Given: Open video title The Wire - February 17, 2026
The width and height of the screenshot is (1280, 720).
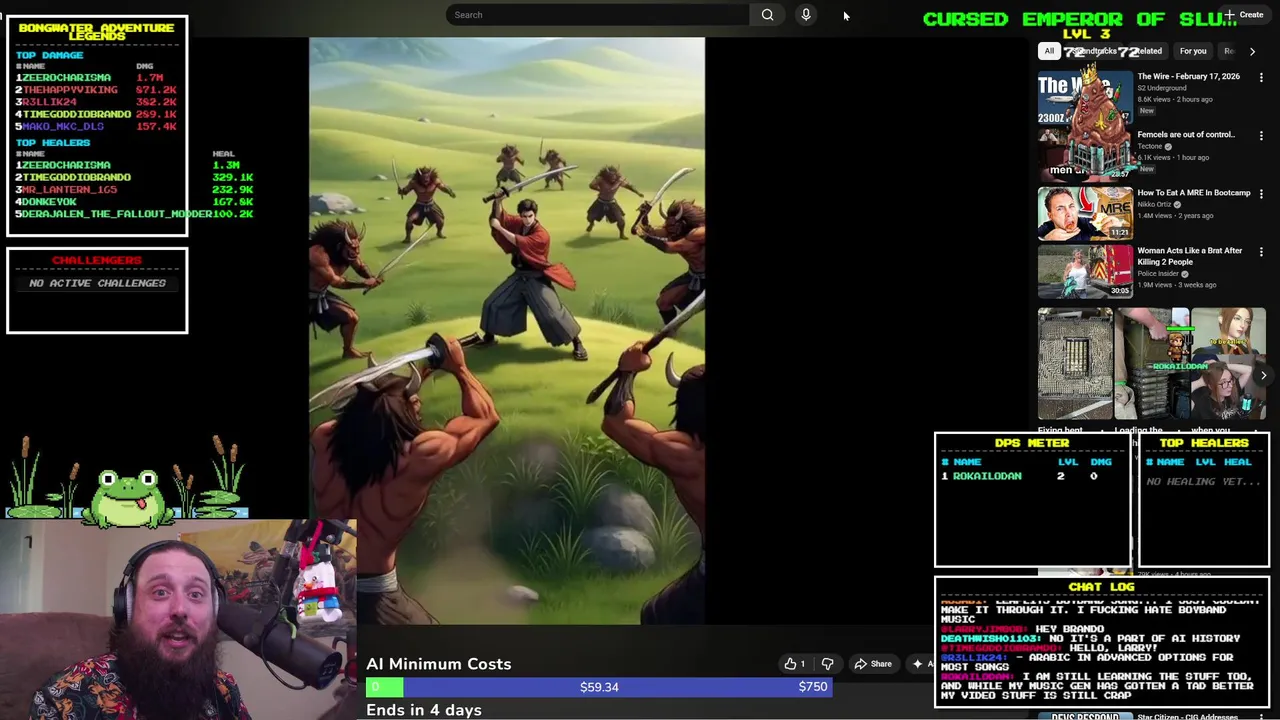Looking at the screenshot, I should [1188, 76].
